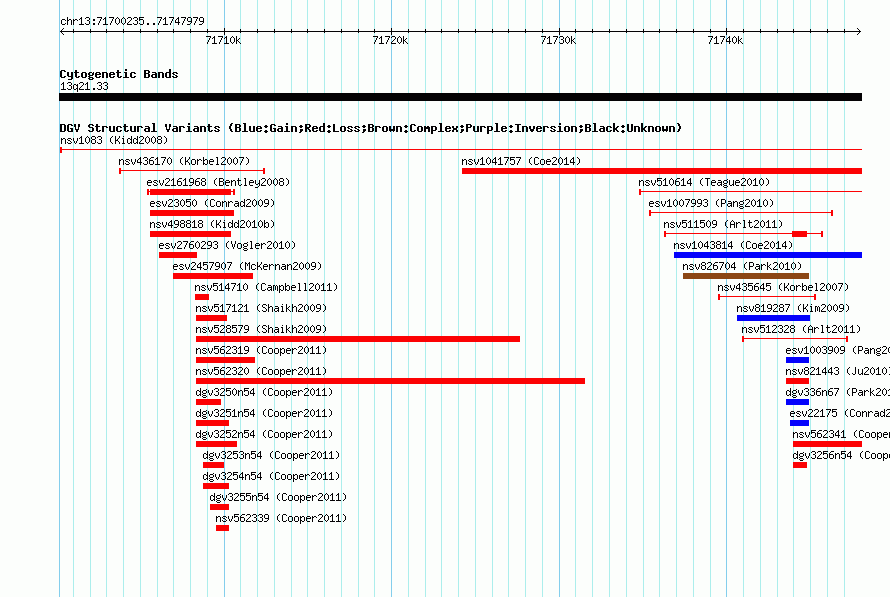Click the long red nsv562320 loss bar
This screenshot has height=597, width=890.
pyautogui.click(x=390, y=381)
